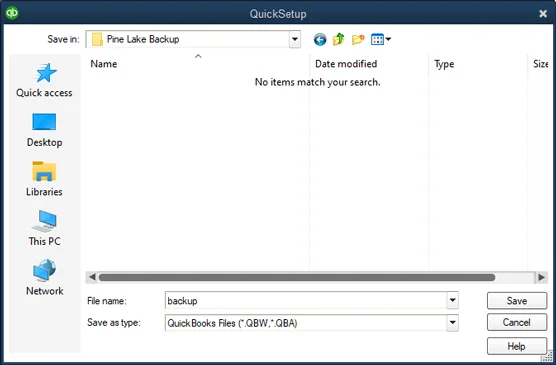The image size is (556, 365).
Task: Select This PC location
Action: [44, 228]
